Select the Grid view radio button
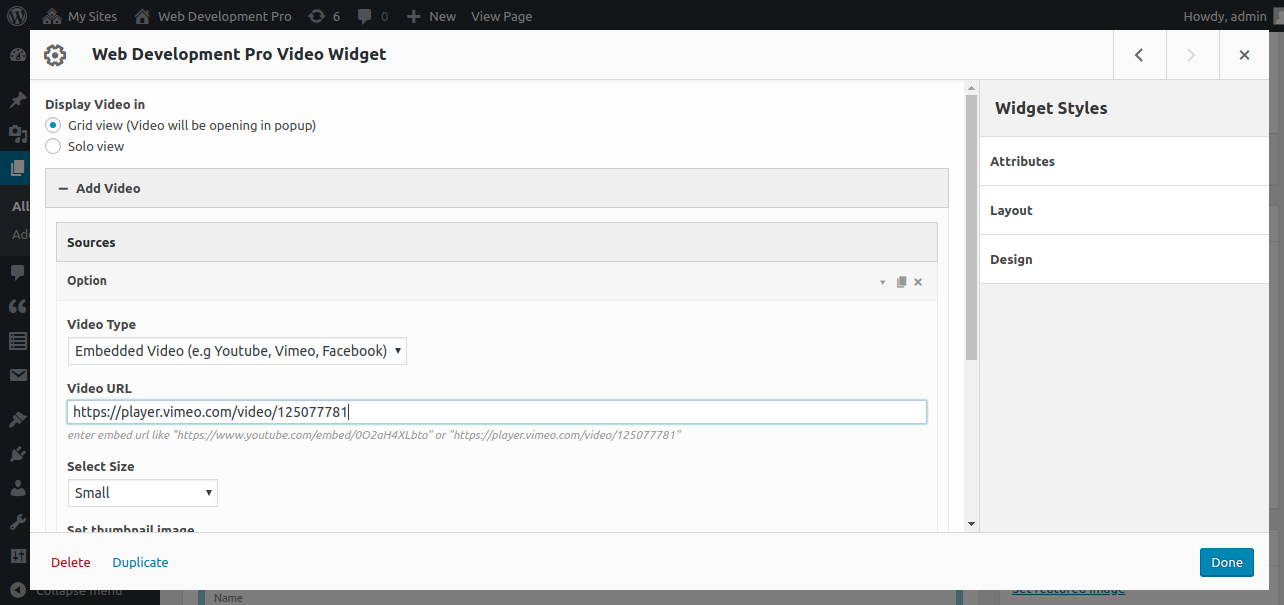Viewport: 1284px width, 605px height. (x=53, y=125)
